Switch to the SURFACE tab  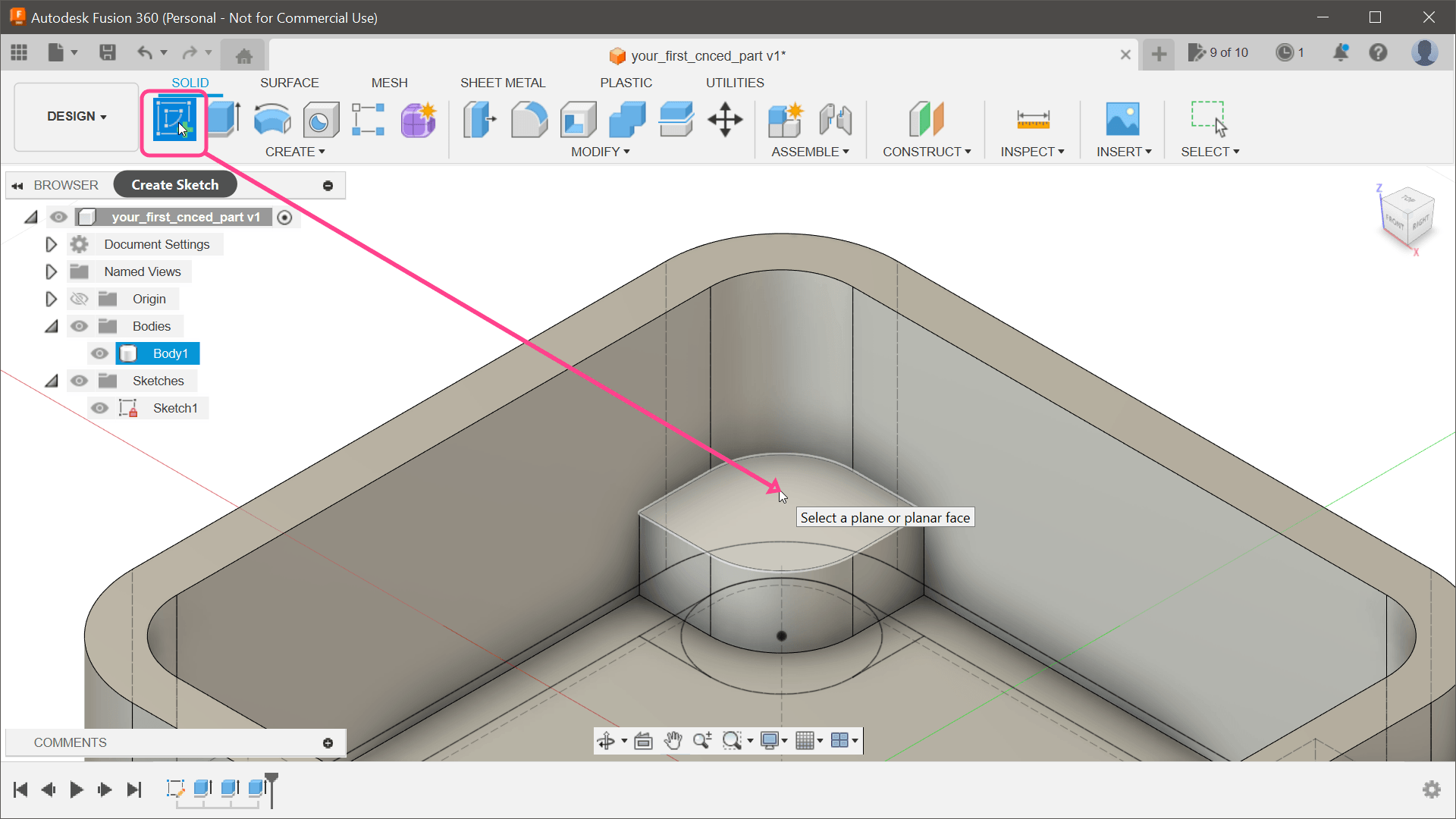[289, 83]
